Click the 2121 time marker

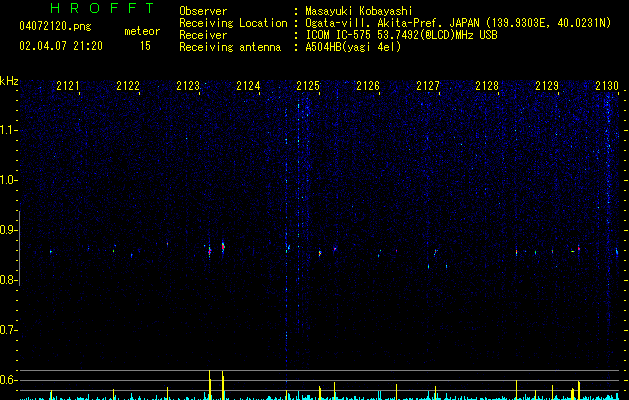[x=68, y=85]
